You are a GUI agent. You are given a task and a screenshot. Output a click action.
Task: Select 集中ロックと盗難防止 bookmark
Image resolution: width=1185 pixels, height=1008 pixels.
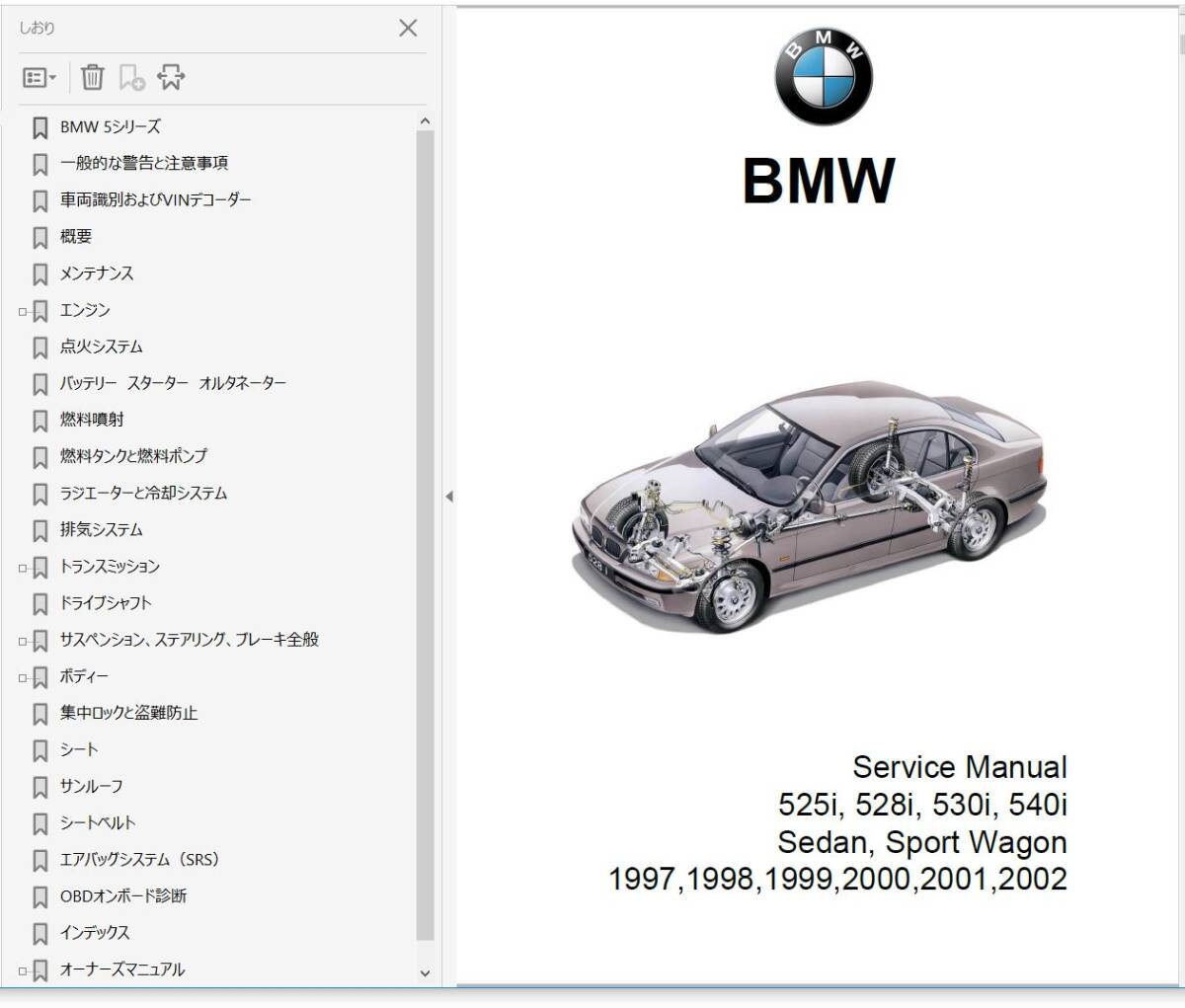tap(128, 713)
